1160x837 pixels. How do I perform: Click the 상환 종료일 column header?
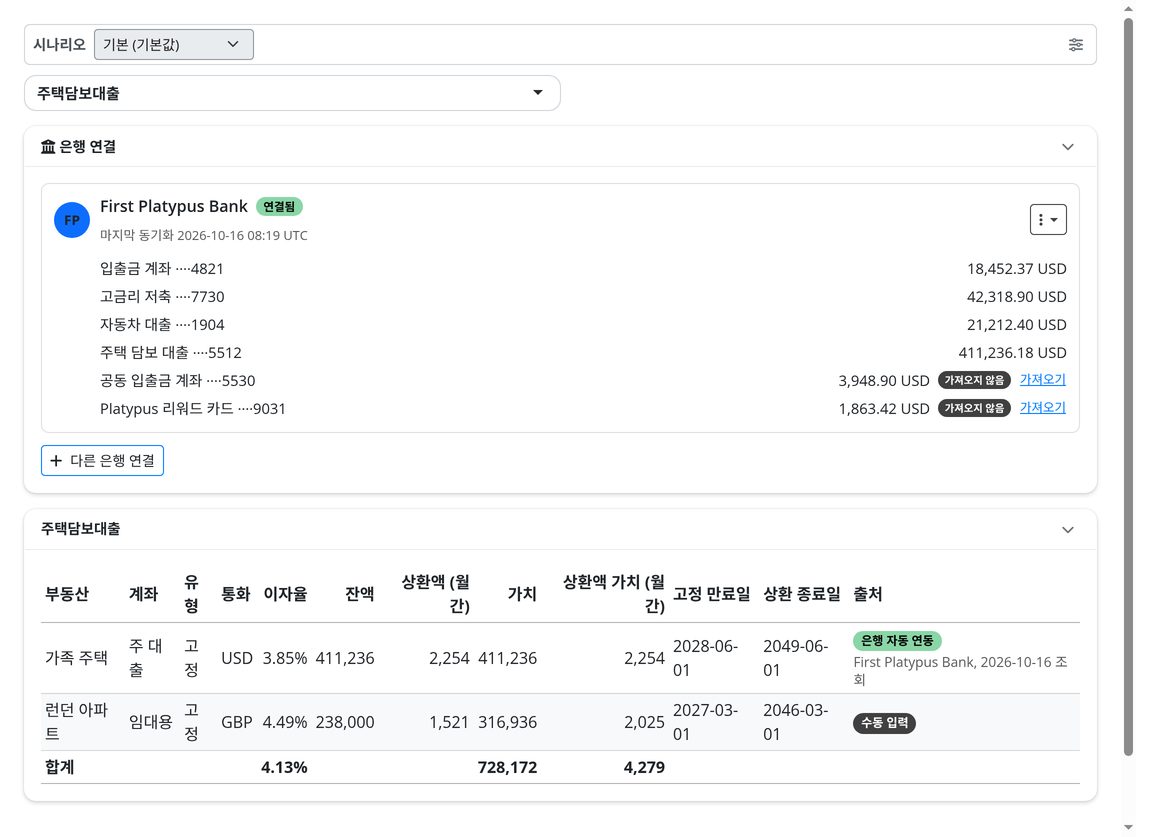point(801,594)
